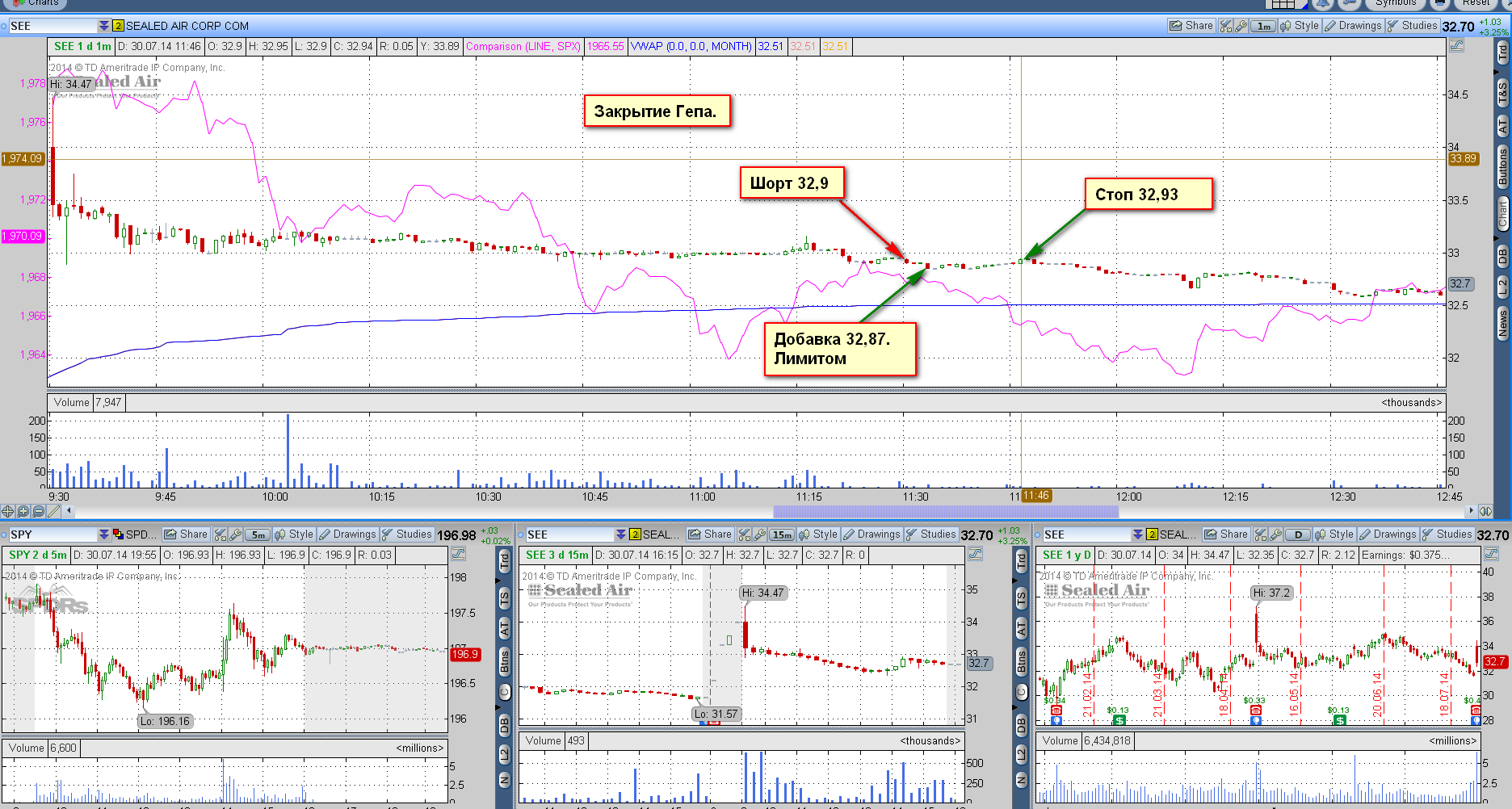1512x809 pixels.
Task: Click quick study flask icon in main chart toolbar
Action: [1226, 26]
